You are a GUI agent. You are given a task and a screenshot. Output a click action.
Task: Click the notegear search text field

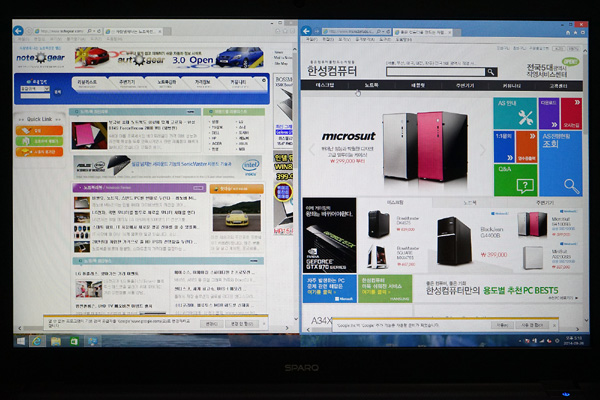[x=35, y=96]
